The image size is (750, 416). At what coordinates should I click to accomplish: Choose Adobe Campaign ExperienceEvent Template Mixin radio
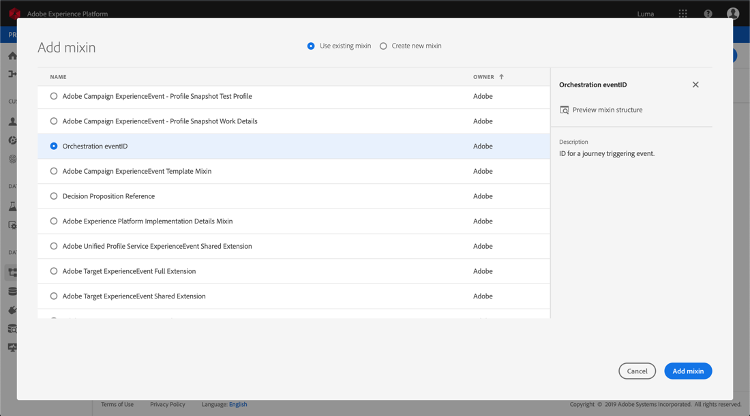click(54, 171)
